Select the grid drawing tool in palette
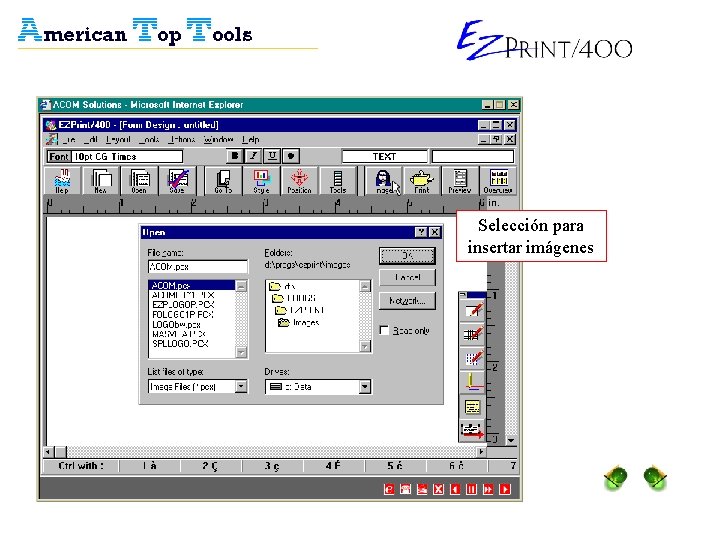720x540 pixels. (472, 334)
